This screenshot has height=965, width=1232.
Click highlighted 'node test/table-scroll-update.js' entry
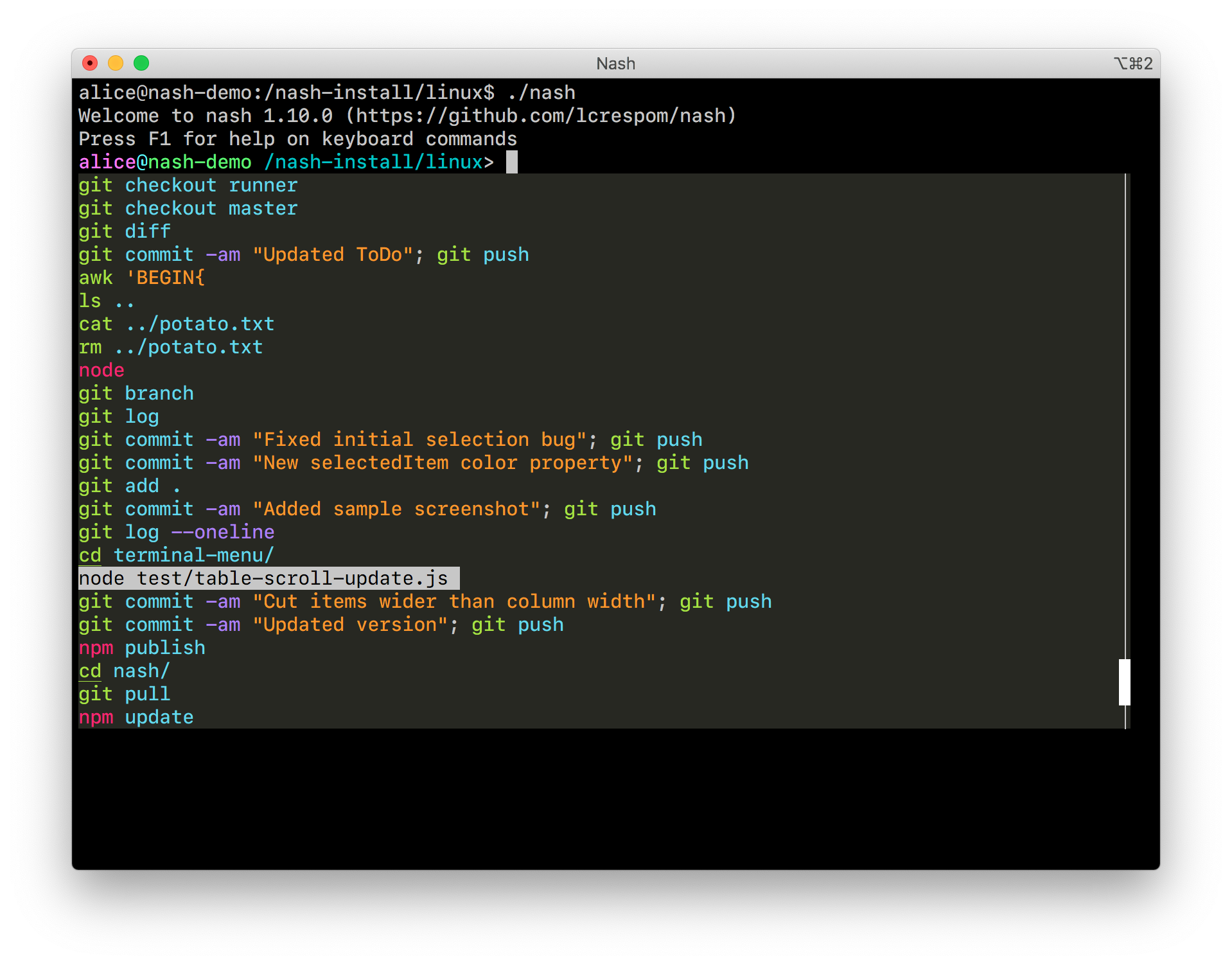point(269,579)
